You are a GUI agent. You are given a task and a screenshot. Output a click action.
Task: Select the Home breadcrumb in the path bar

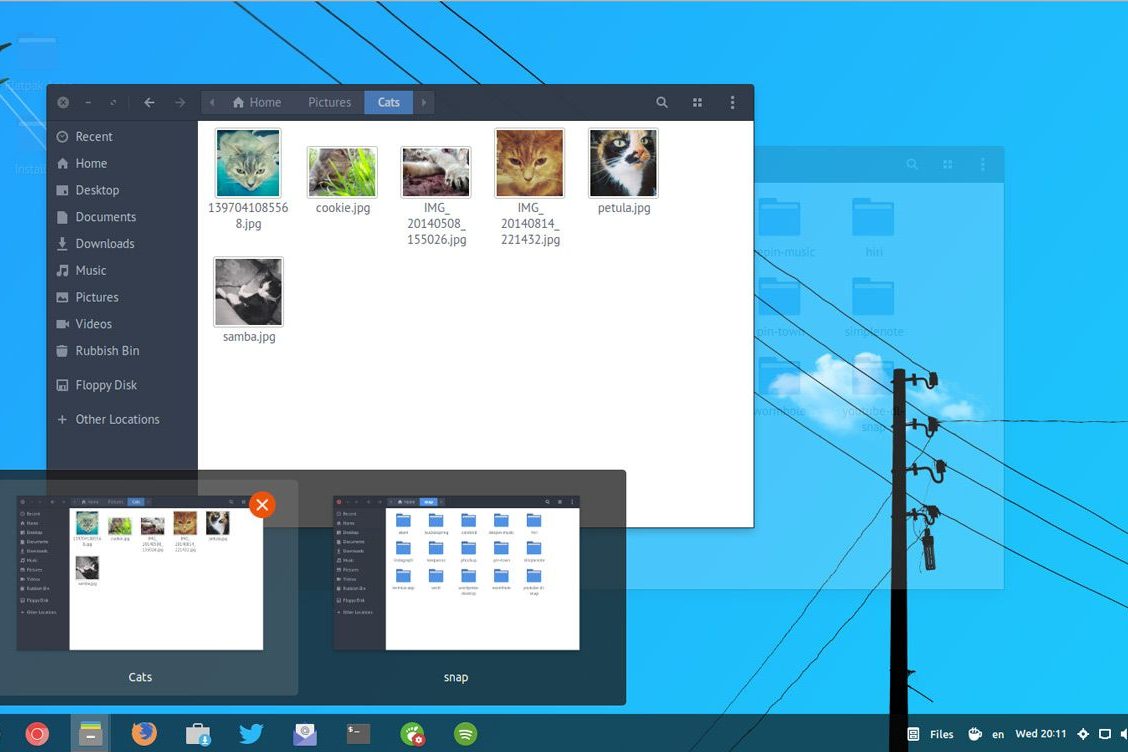coord(256,102)
